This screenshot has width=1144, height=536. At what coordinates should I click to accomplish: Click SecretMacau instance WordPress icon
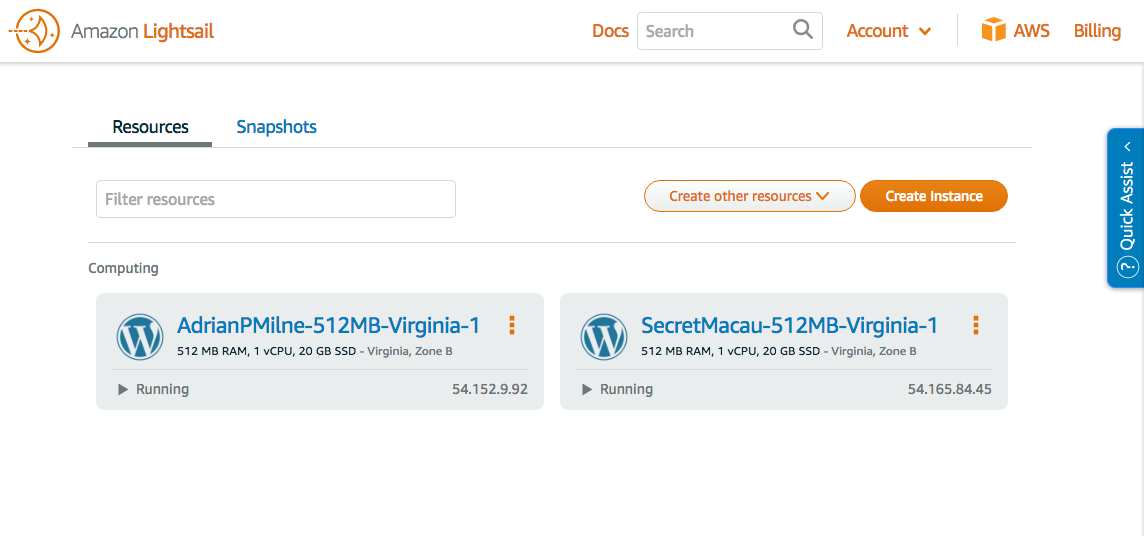coord(604,337)
